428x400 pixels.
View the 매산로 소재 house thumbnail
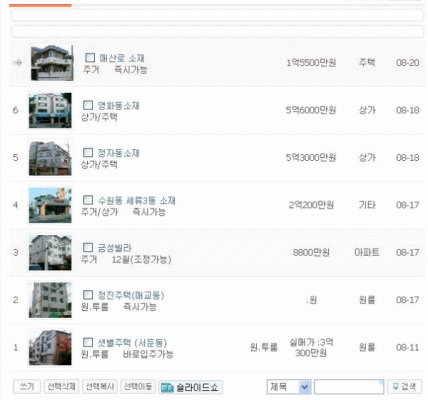(52, 63)
